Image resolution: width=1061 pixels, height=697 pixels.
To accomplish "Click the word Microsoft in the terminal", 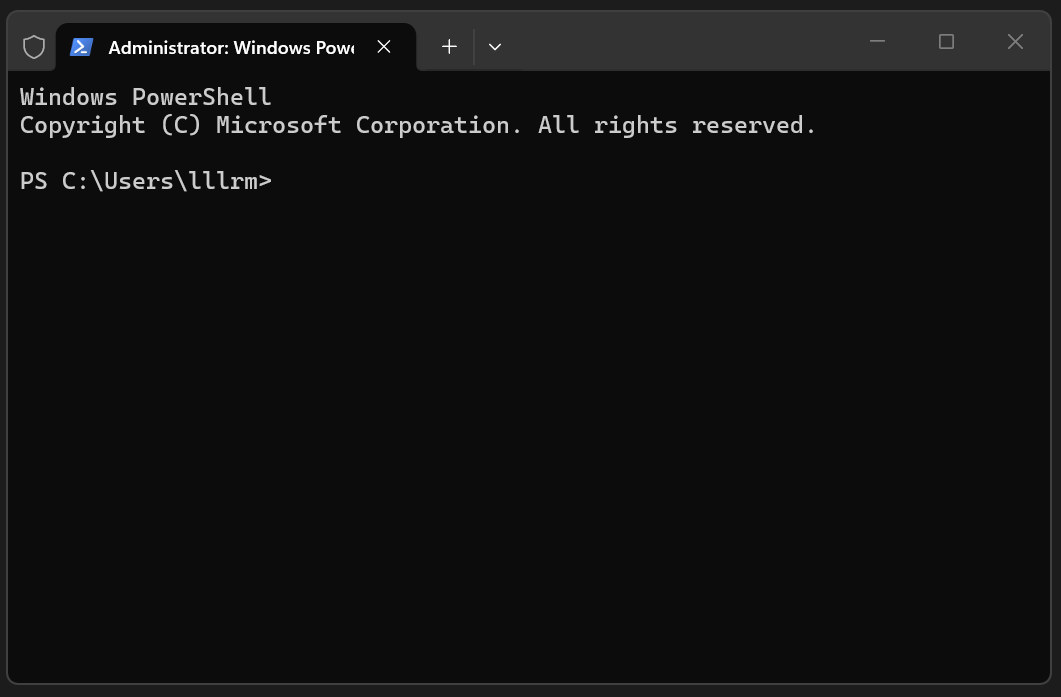I will click(279, 126).
